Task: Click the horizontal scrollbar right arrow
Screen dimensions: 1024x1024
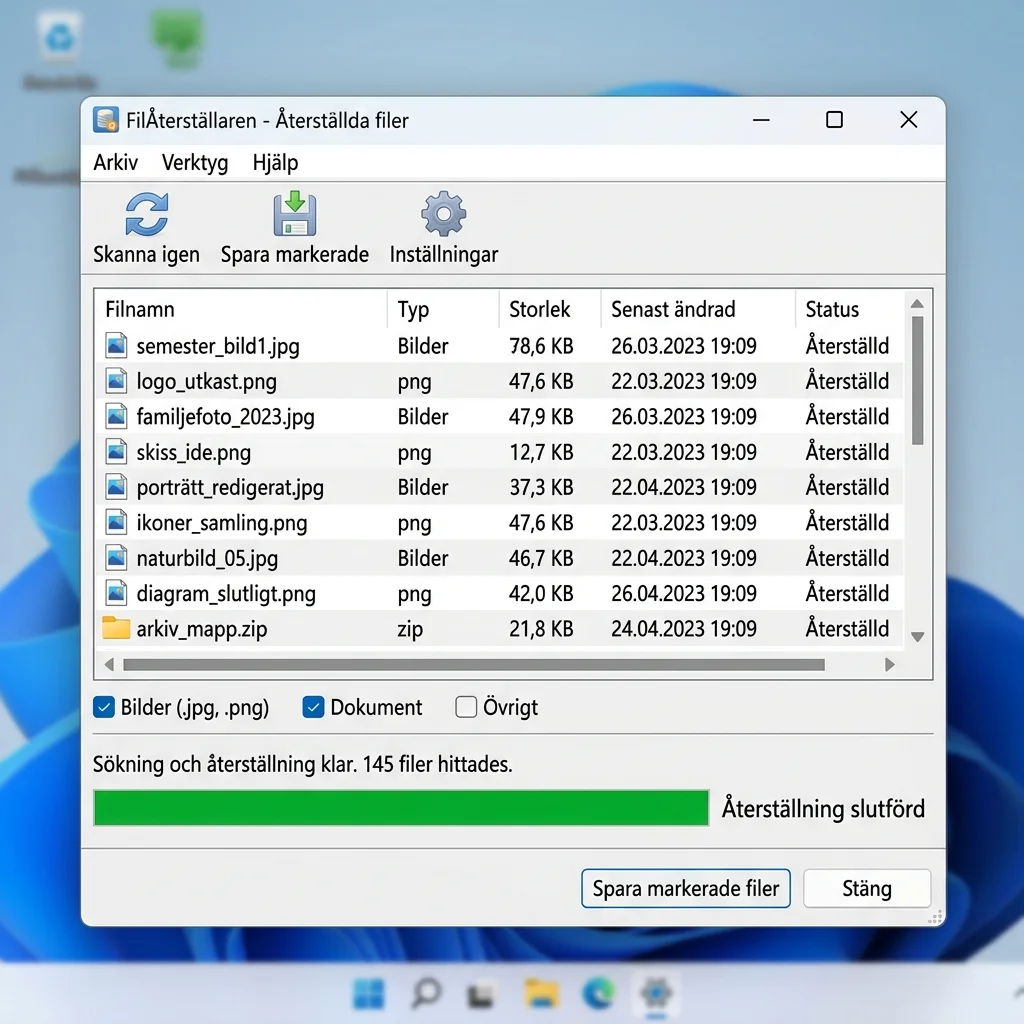Action: pyautogui.click(x=889, y=665)
